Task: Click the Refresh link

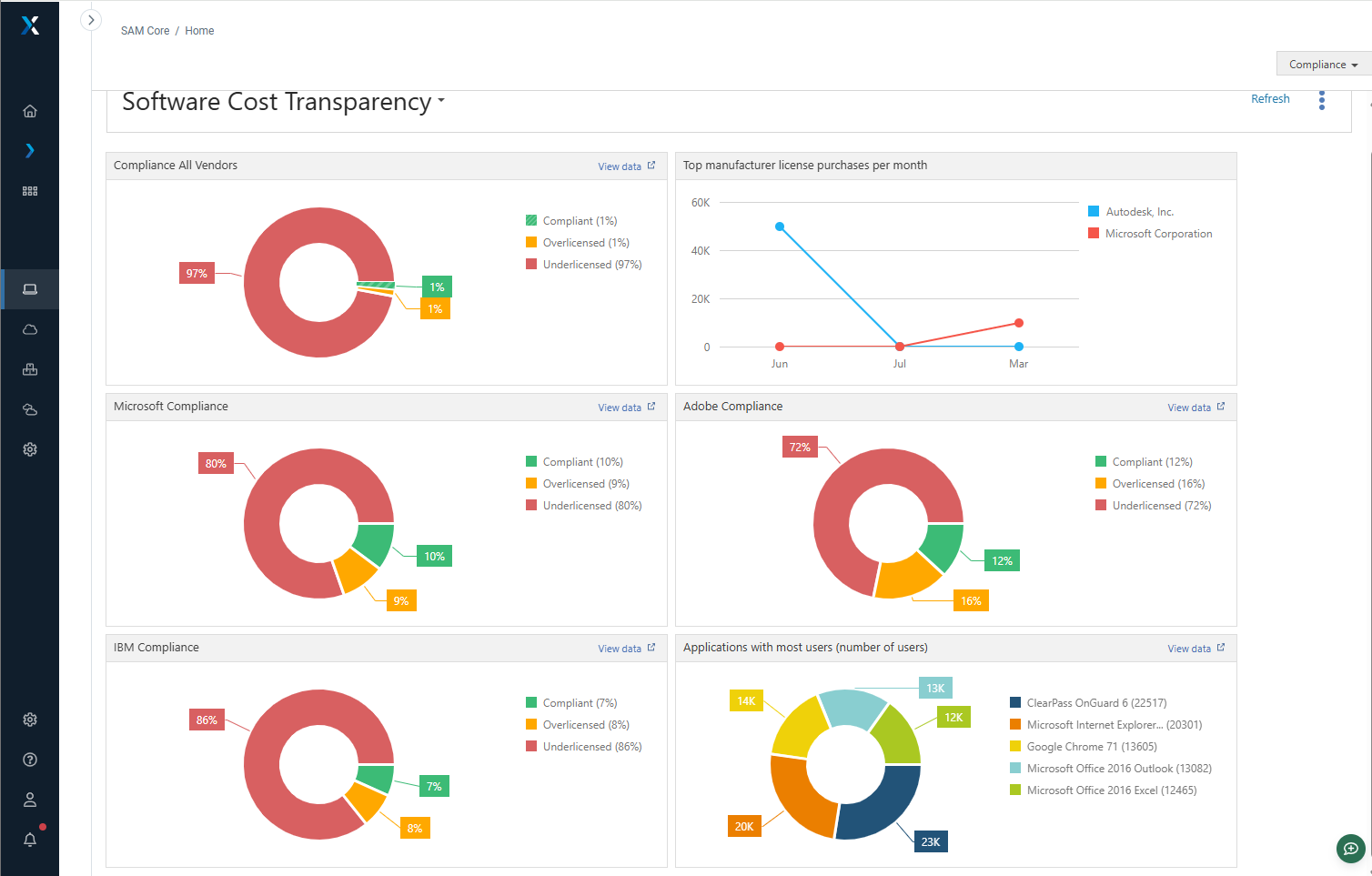Action: click(1270, 99)
